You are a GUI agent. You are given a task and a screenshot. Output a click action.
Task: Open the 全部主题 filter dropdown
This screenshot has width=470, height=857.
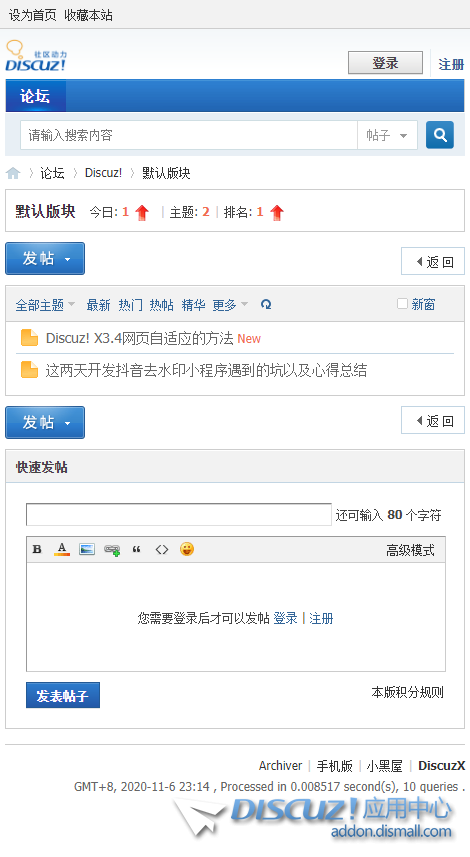(45, 305)
